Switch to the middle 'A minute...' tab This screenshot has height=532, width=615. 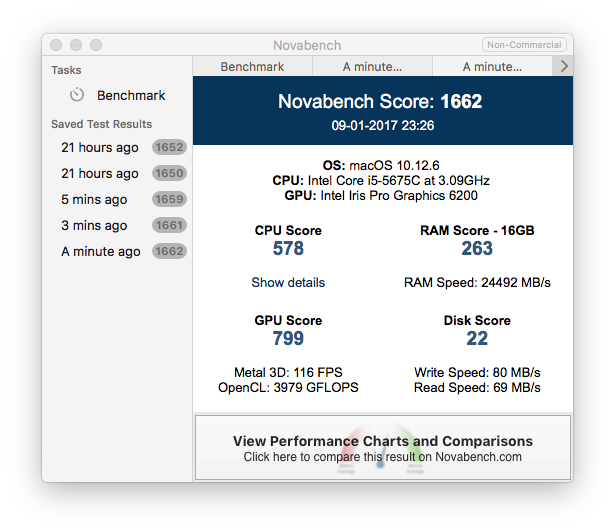coord(372,66)
